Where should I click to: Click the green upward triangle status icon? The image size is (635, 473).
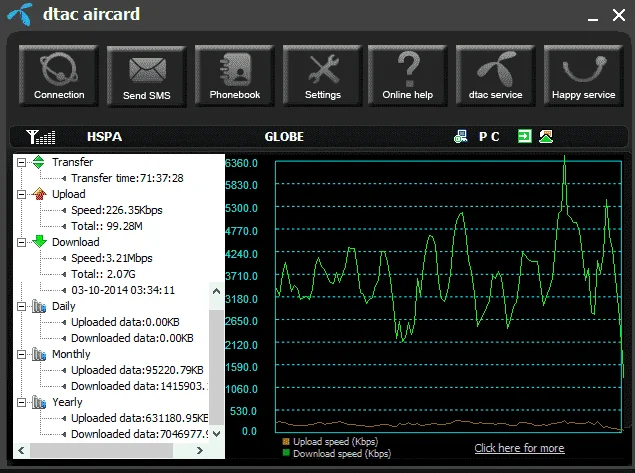click(546, 136)
